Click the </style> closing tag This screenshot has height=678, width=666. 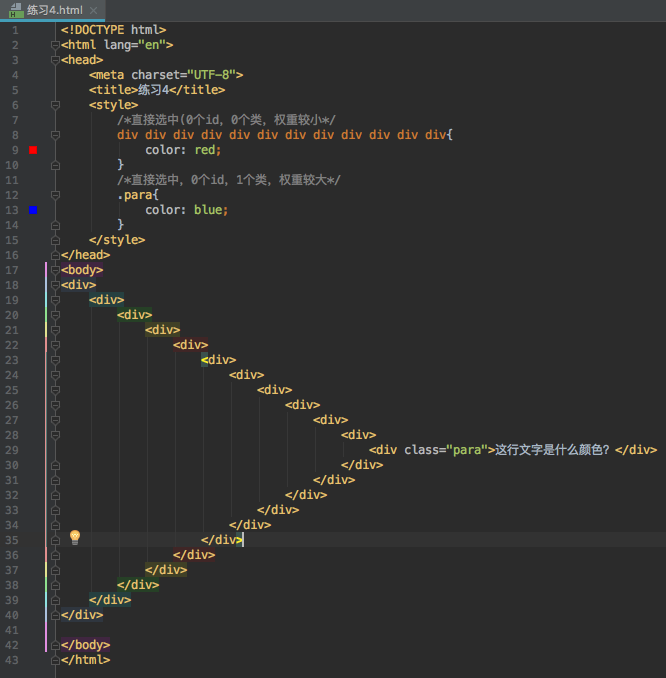(117, 240)
